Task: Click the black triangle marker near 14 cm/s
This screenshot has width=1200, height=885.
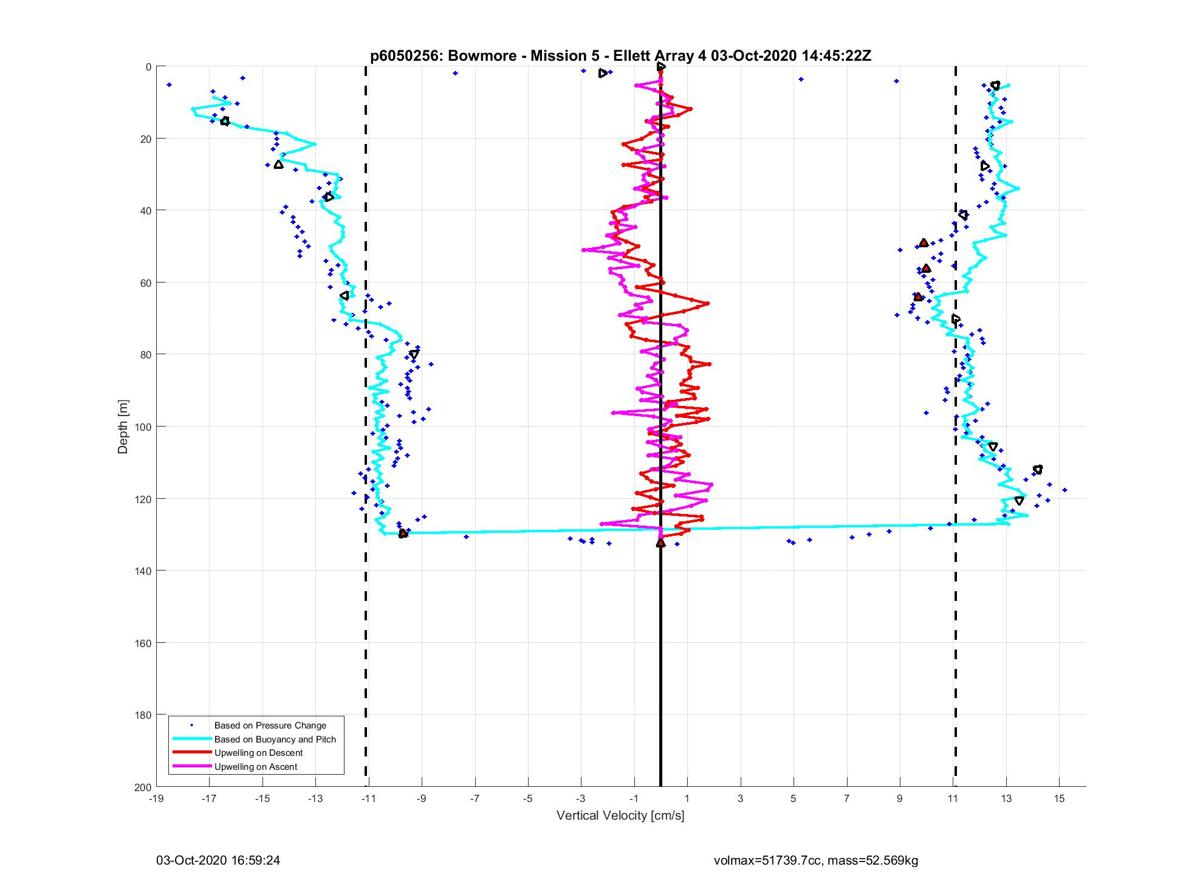Action: pyautogui.click(x=1038, y=470)
